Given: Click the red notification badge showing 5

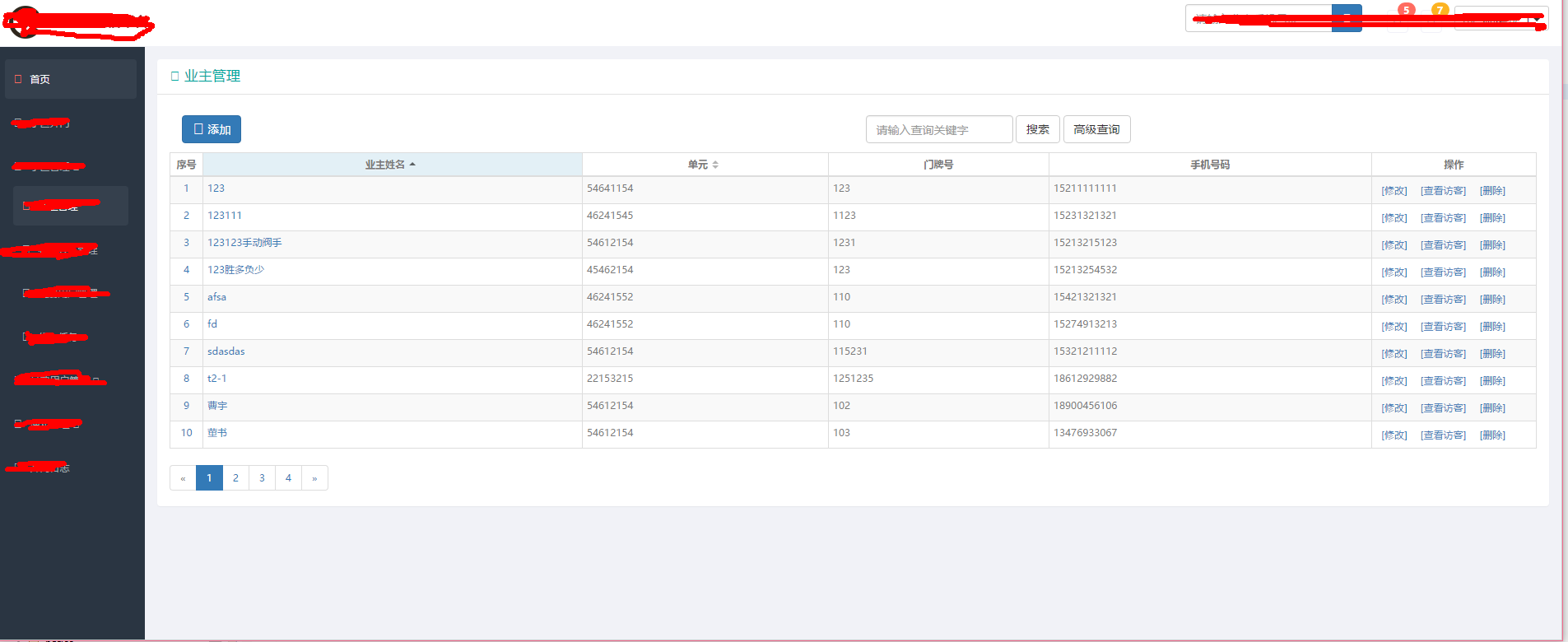Looking at the screenshot, I should click(1406, 10).
